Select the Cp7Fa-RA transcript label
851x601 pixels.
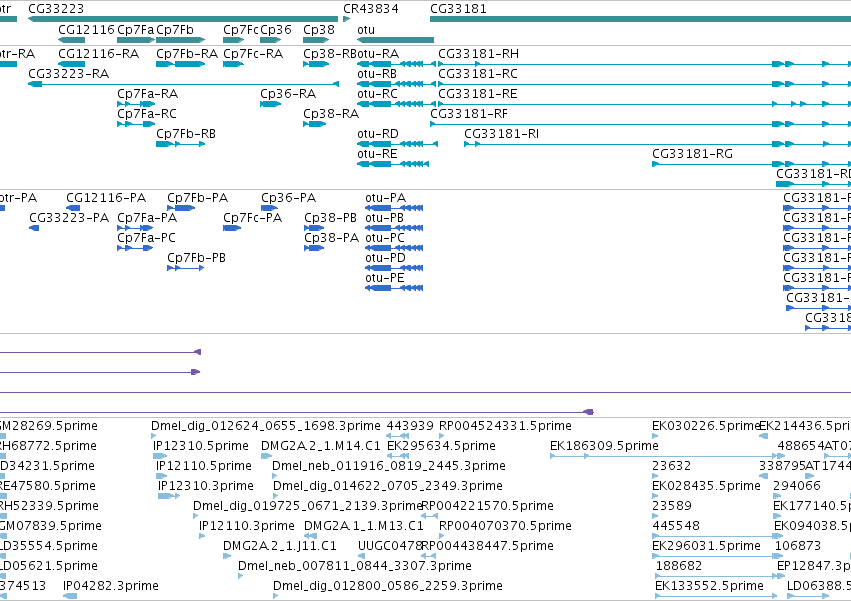click(x=148, y=94)
